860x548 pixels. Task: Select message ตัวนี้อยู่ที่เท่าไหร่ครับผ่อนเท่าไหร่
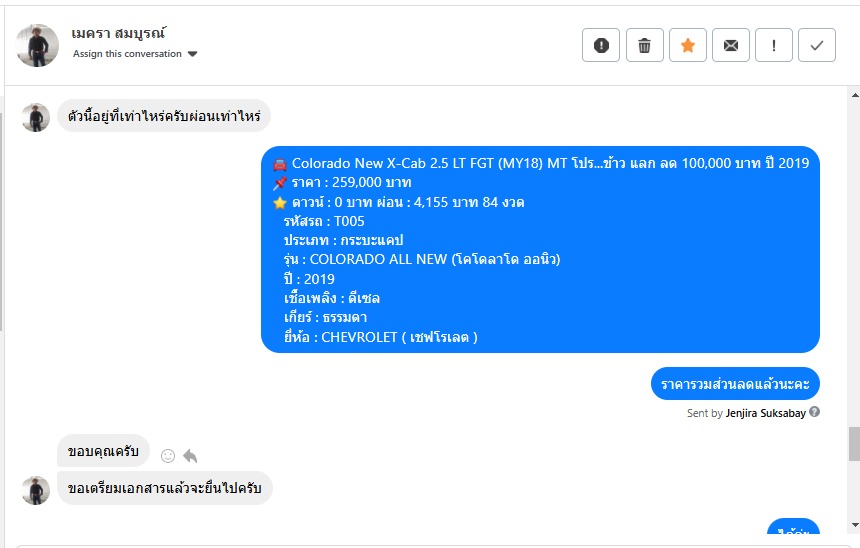coord(164,116)
